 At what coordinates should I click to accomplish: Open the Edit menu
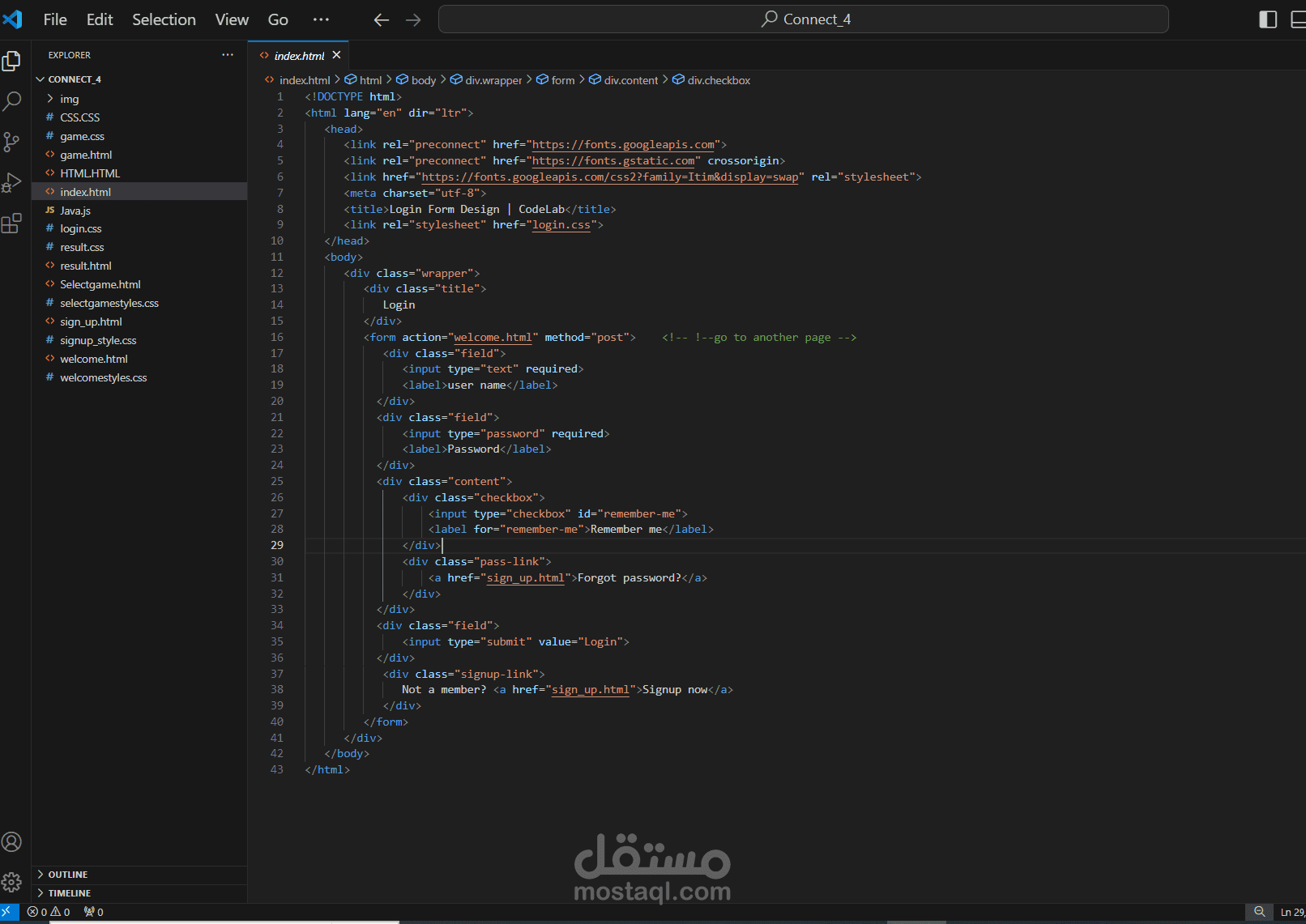(x=100, y=19)
